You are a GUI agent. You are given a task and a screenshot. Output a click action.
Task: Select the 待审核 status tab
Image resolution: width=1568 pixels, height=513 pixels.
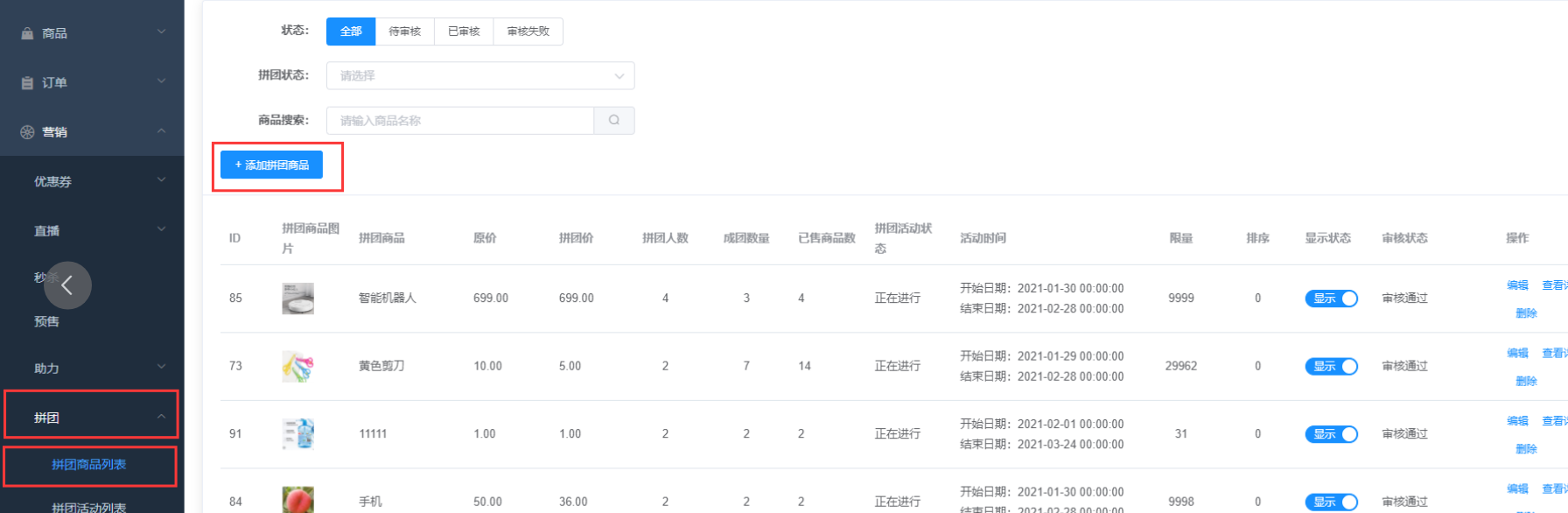[404, 32]
